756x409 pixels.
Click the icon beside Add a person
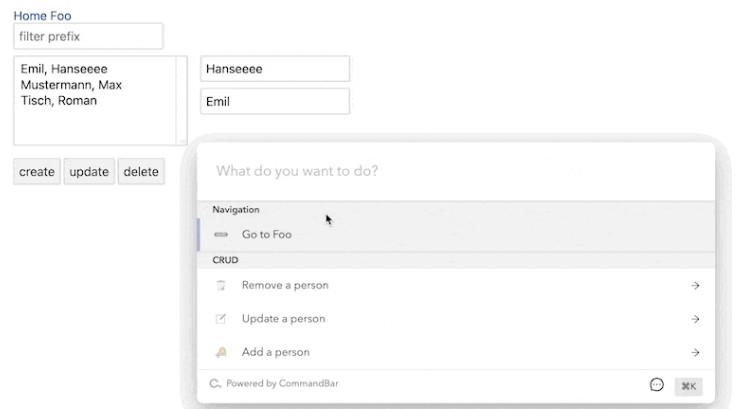221,352
